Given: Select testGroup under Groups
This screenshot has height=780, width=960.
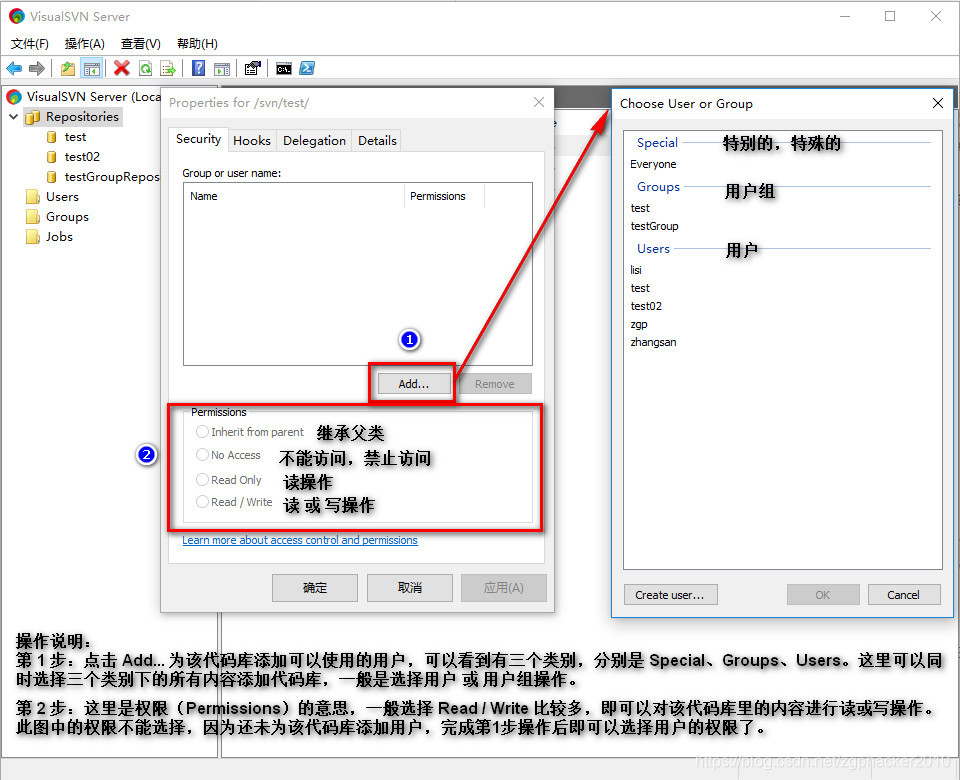Looking at the screenshot, I should [x=654, y=226].
